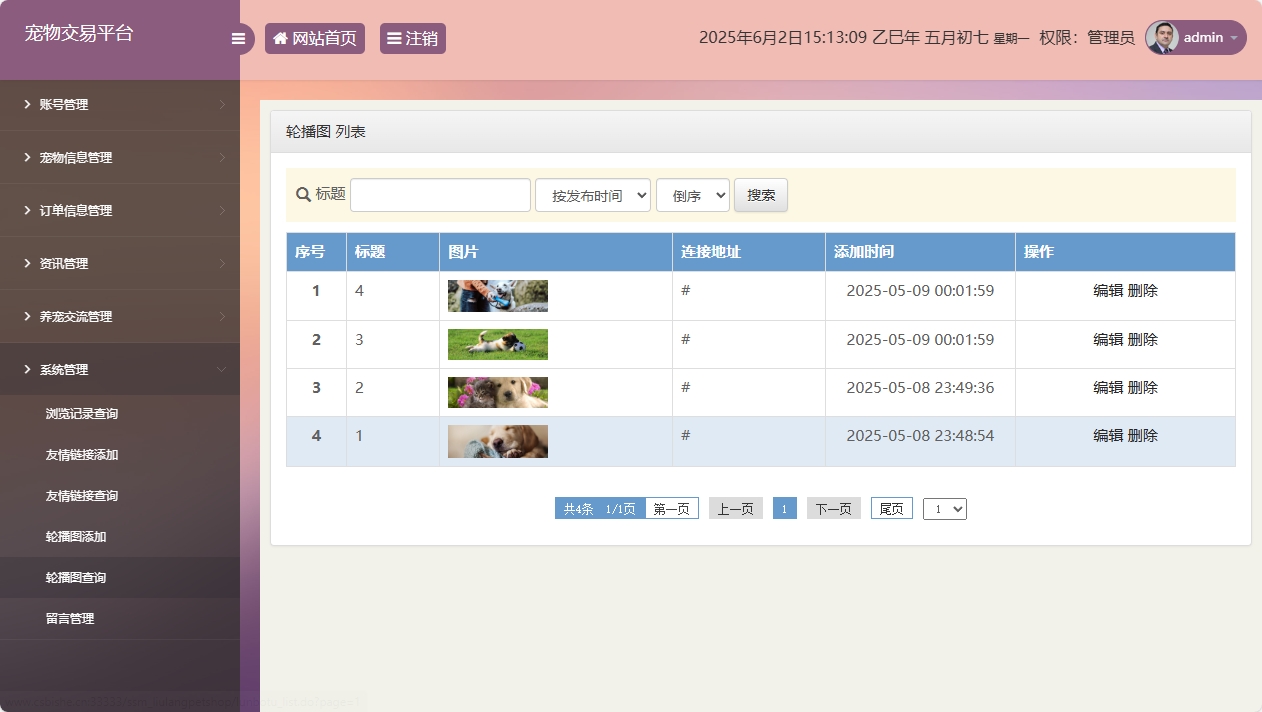Open the 倒序 order dropdown
This screenshot has height=712, width=1262.
tap(693, 195)
